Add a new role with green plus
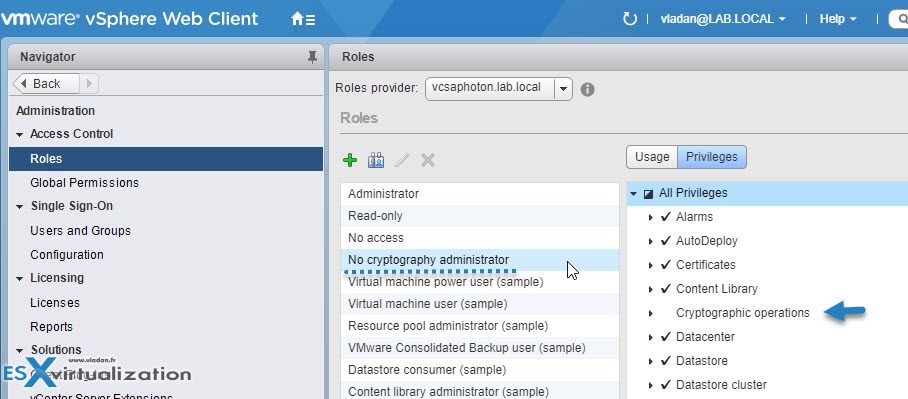908x399 pixels. (x=350, y=160)
